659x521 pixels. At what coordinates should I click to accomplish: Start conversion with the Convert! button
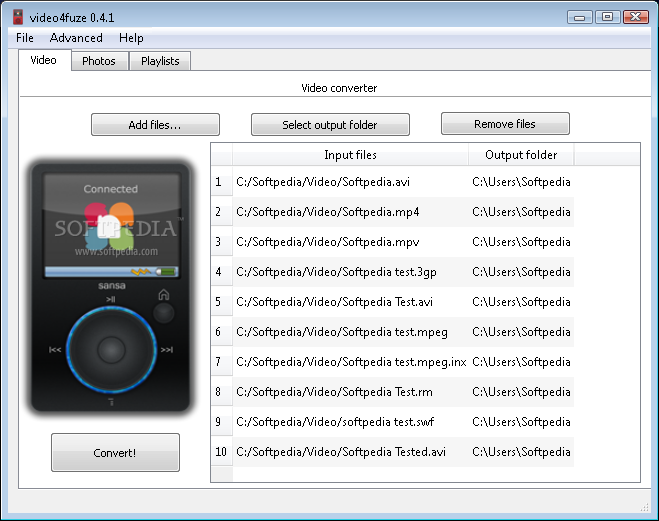115,453
